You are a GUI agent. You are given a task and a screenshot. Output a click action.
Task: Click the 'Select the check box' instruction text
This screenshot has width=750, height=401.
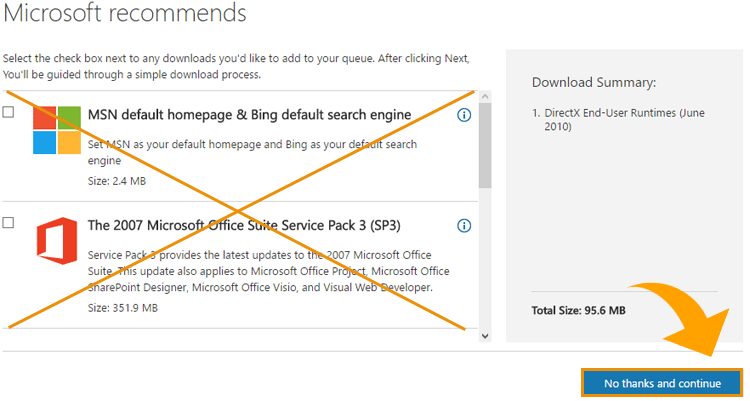point(236,67)
